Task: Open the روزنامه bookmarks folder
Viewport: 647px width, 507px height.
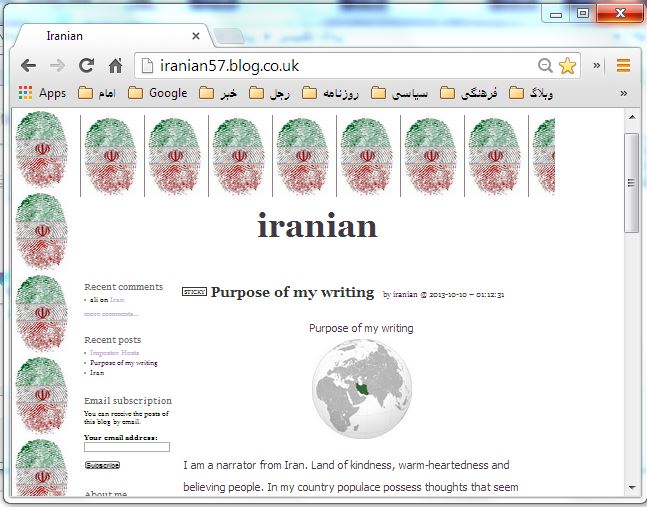Action: point(331,93)
